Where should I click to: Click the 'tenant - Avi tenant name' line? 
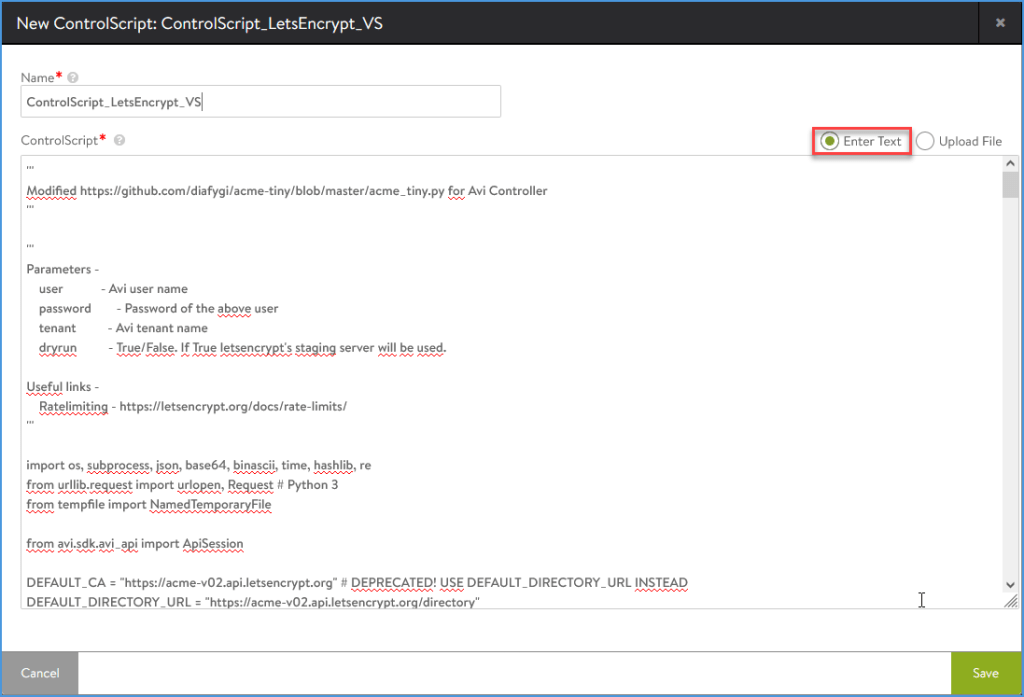coord(123,328)
